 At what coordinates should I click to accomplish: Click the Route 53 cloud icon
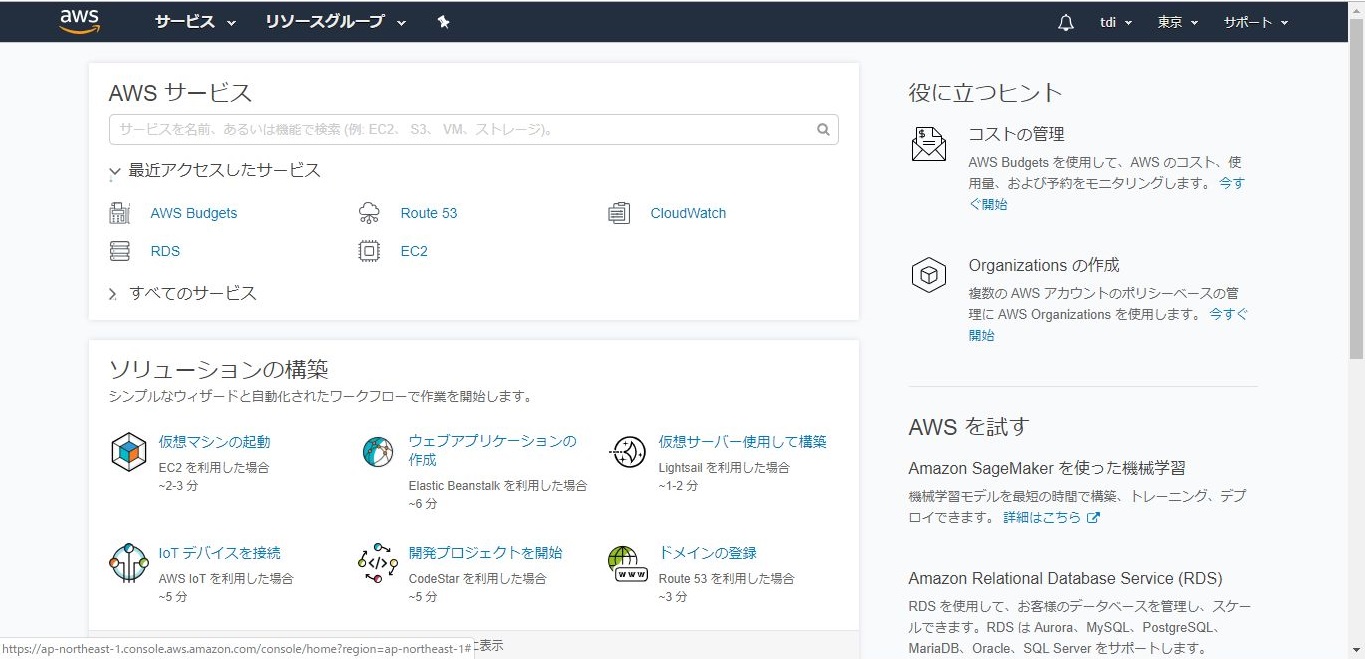pyautogui.click(x=369, y=213)
